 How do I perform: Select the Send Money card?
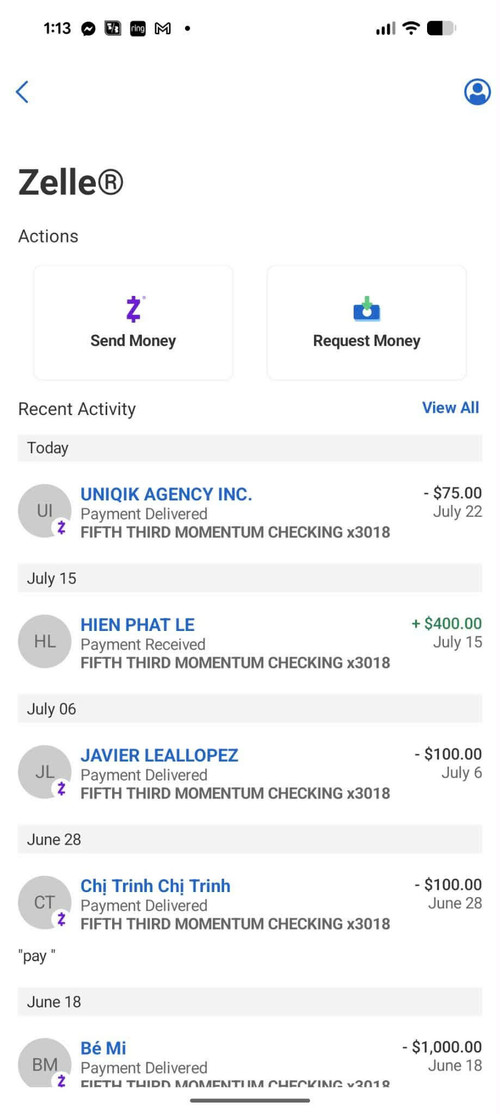pos(133,323)
